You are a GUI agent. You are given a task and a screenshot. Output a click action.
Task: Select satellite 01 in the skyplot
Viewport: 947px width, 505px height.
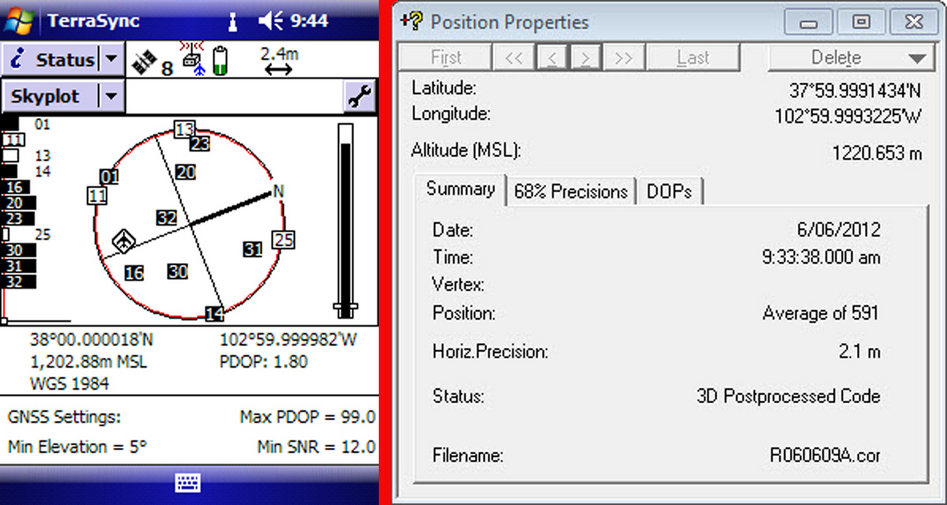(109, 177)
